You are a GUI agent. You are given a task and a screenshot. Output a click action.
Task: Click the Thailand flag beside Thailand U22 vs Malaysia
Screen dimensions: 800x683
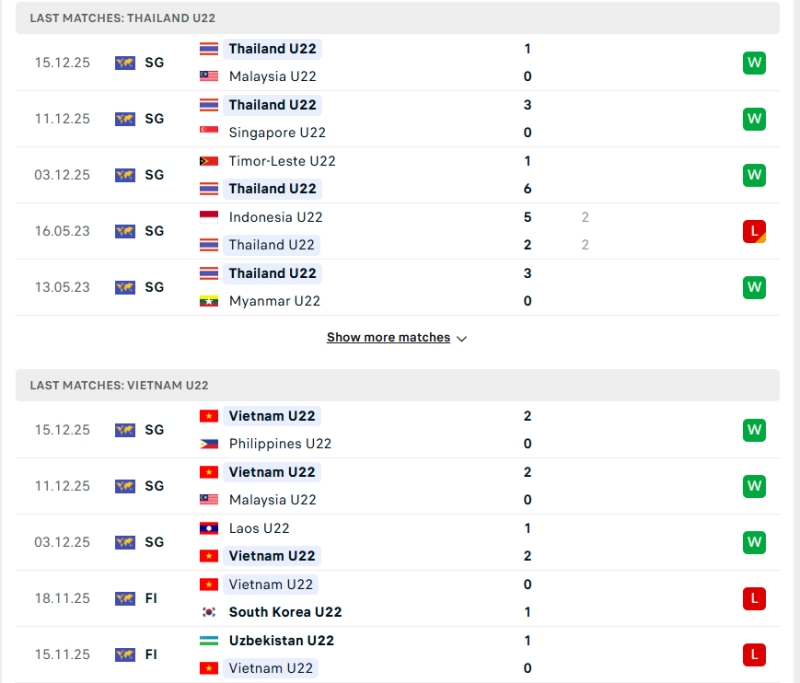(208, 49)
